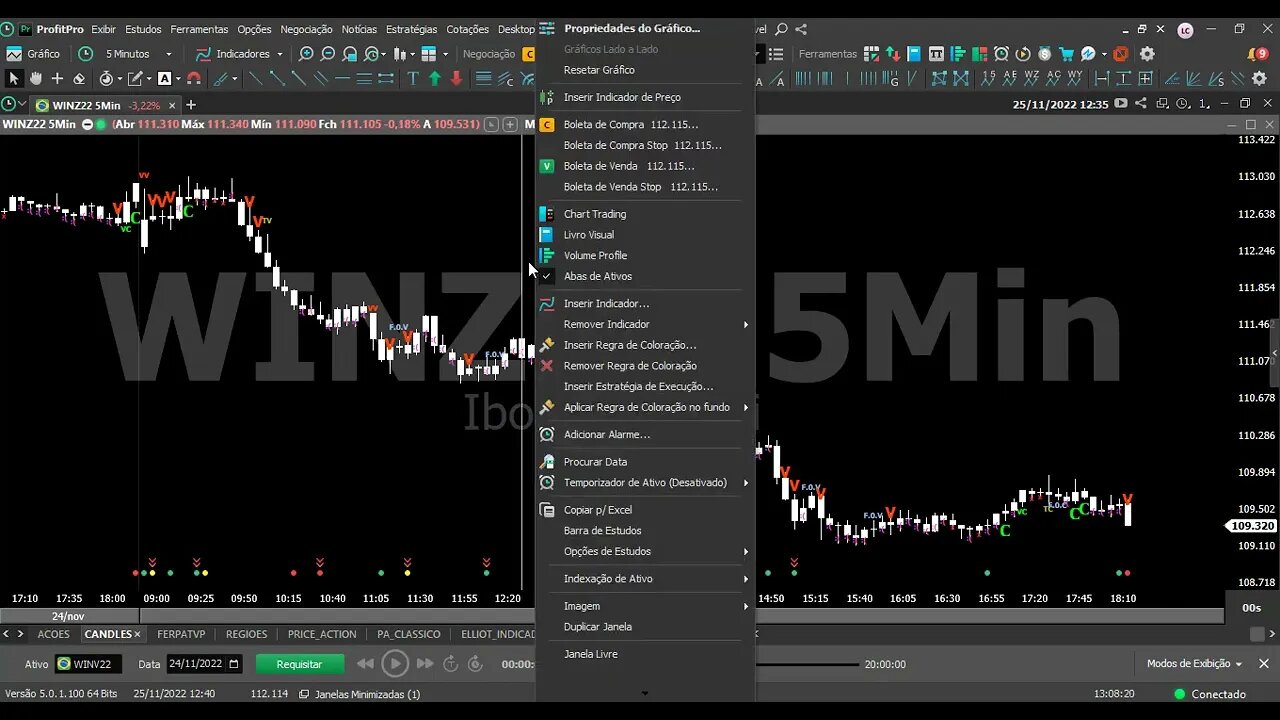Click the magnet snap tool
The height and width of the screenshot is (720, 1280).
[194, 78]
